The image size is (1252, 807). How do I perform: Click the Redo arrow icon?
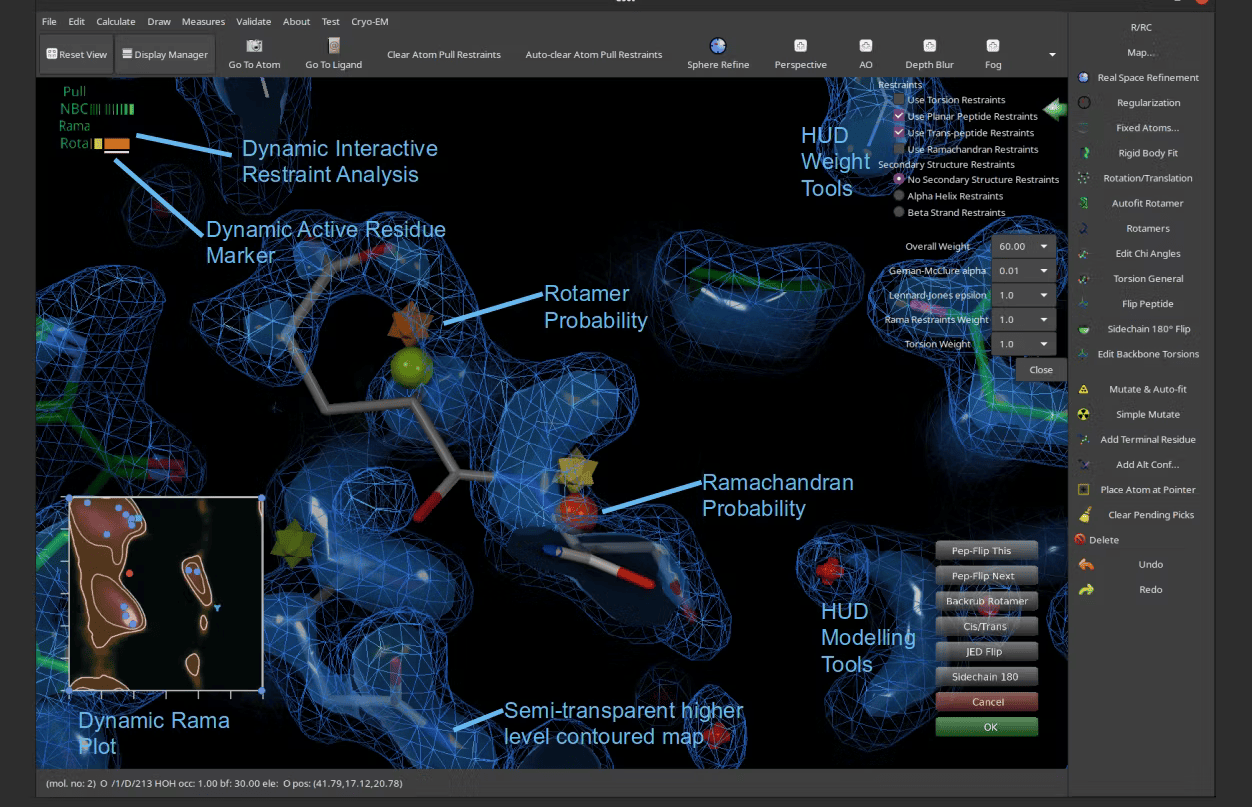click(x=1086, y=590)
